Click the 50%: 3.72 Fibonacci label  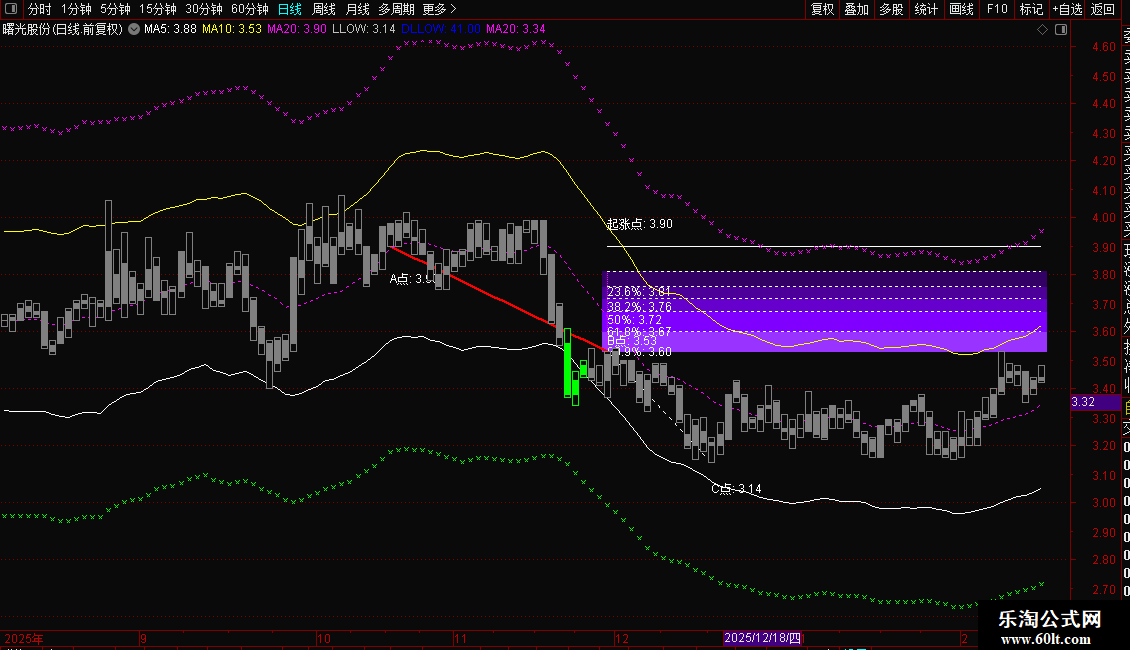pyautogui.click(x=634, y=320)
